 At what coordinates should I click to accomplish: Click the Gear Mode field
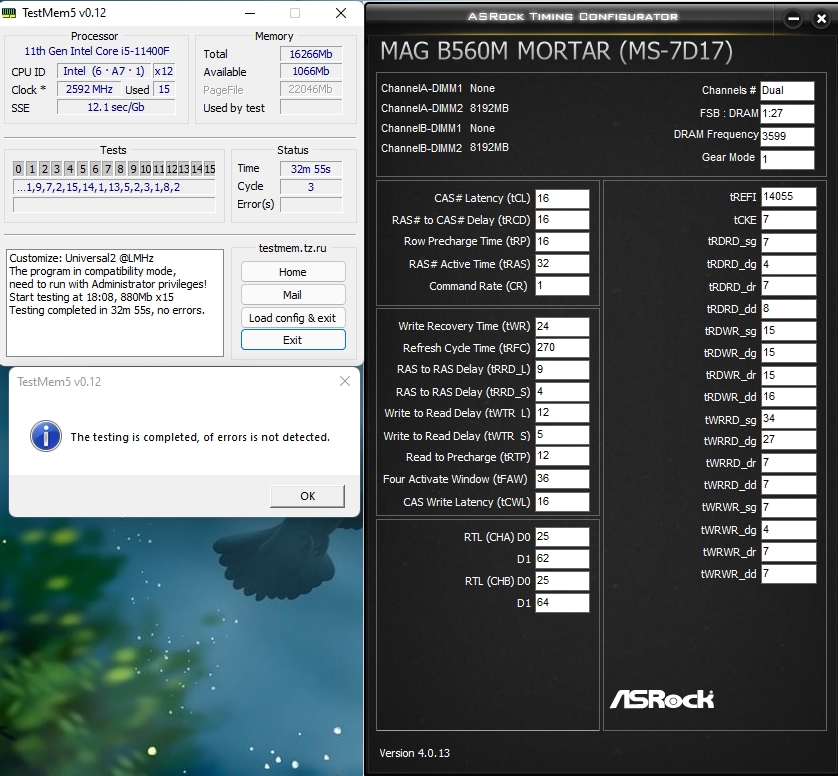787,159
